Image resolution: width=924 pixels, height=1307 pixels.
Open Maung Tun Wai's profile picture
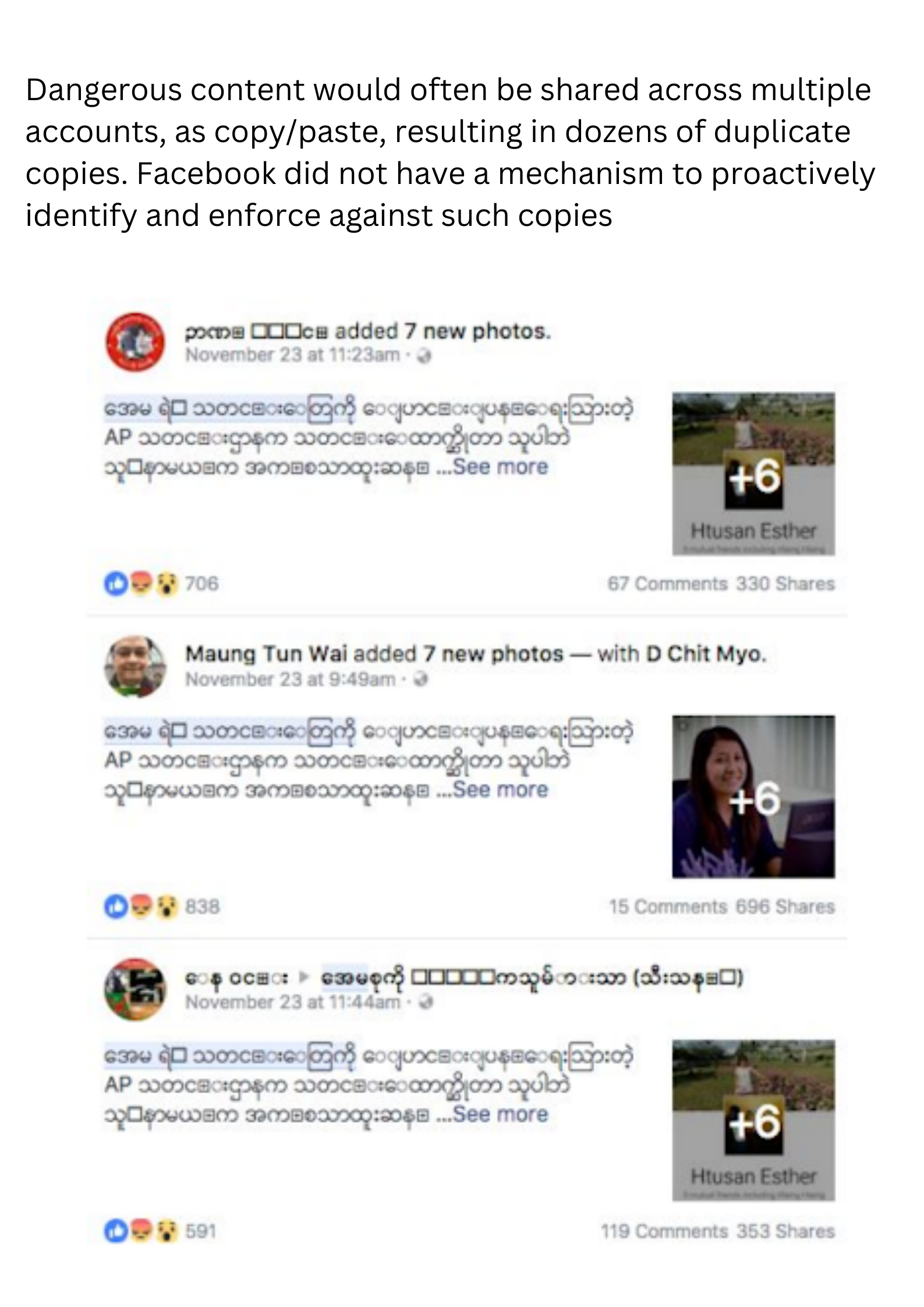pyautogui.click(x=135, y=666)
